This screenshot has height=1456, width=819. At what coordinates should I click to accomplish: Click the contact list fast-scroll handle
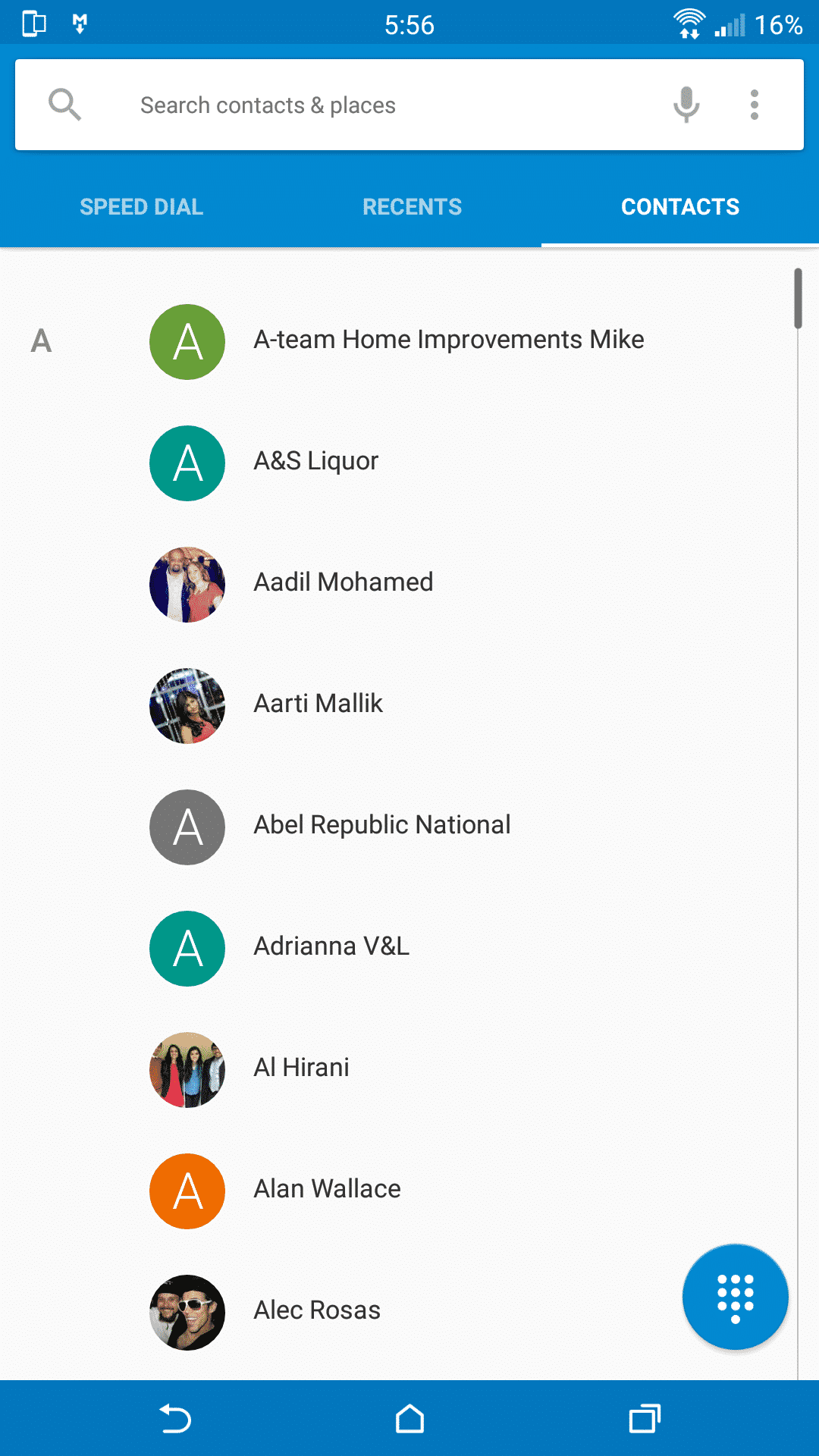click(798, 298)
